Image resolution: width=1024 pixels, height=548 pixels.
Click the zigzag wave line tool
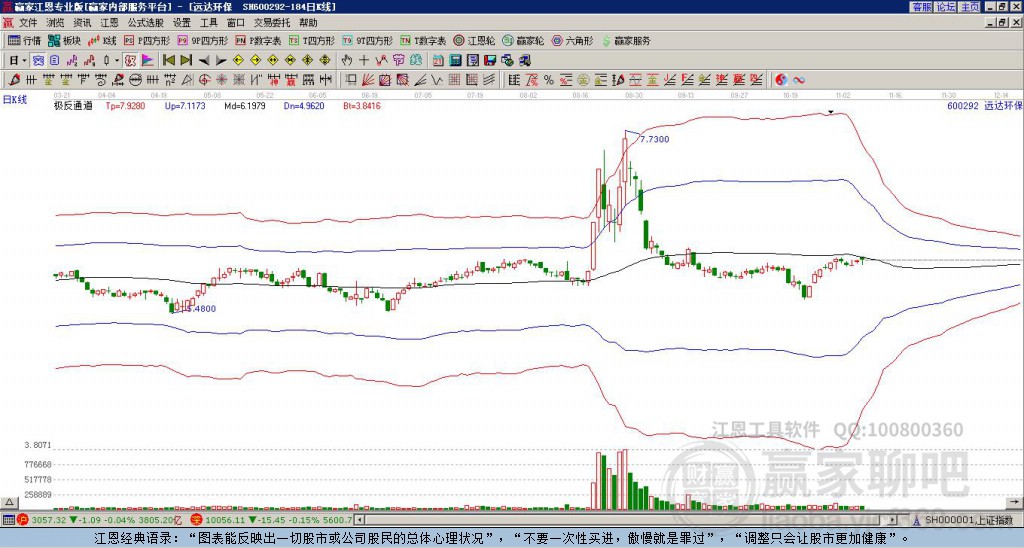coord(437,80)
